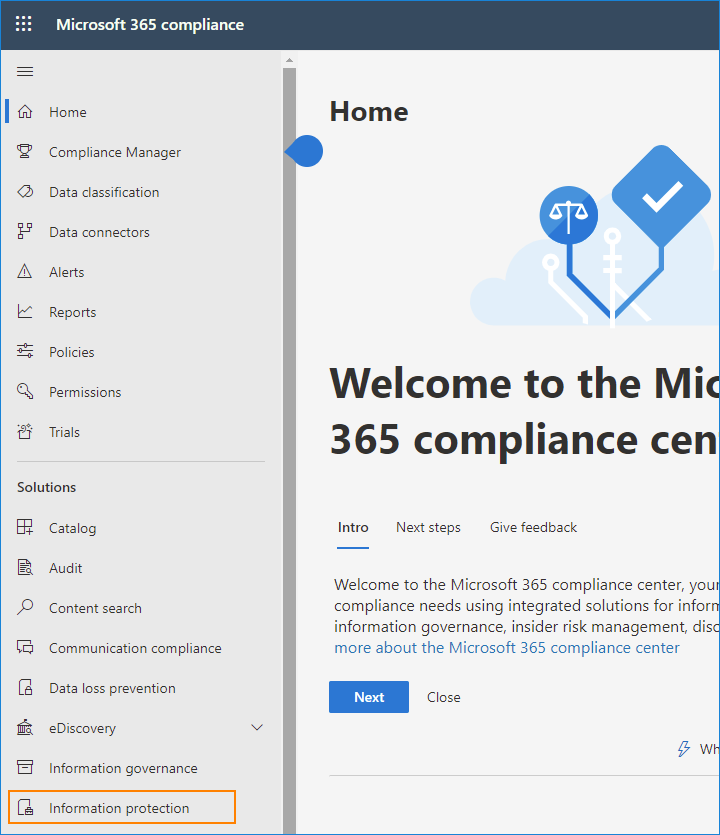
Task: Click the Data classification tag icon
Action: tap(25, 192)
